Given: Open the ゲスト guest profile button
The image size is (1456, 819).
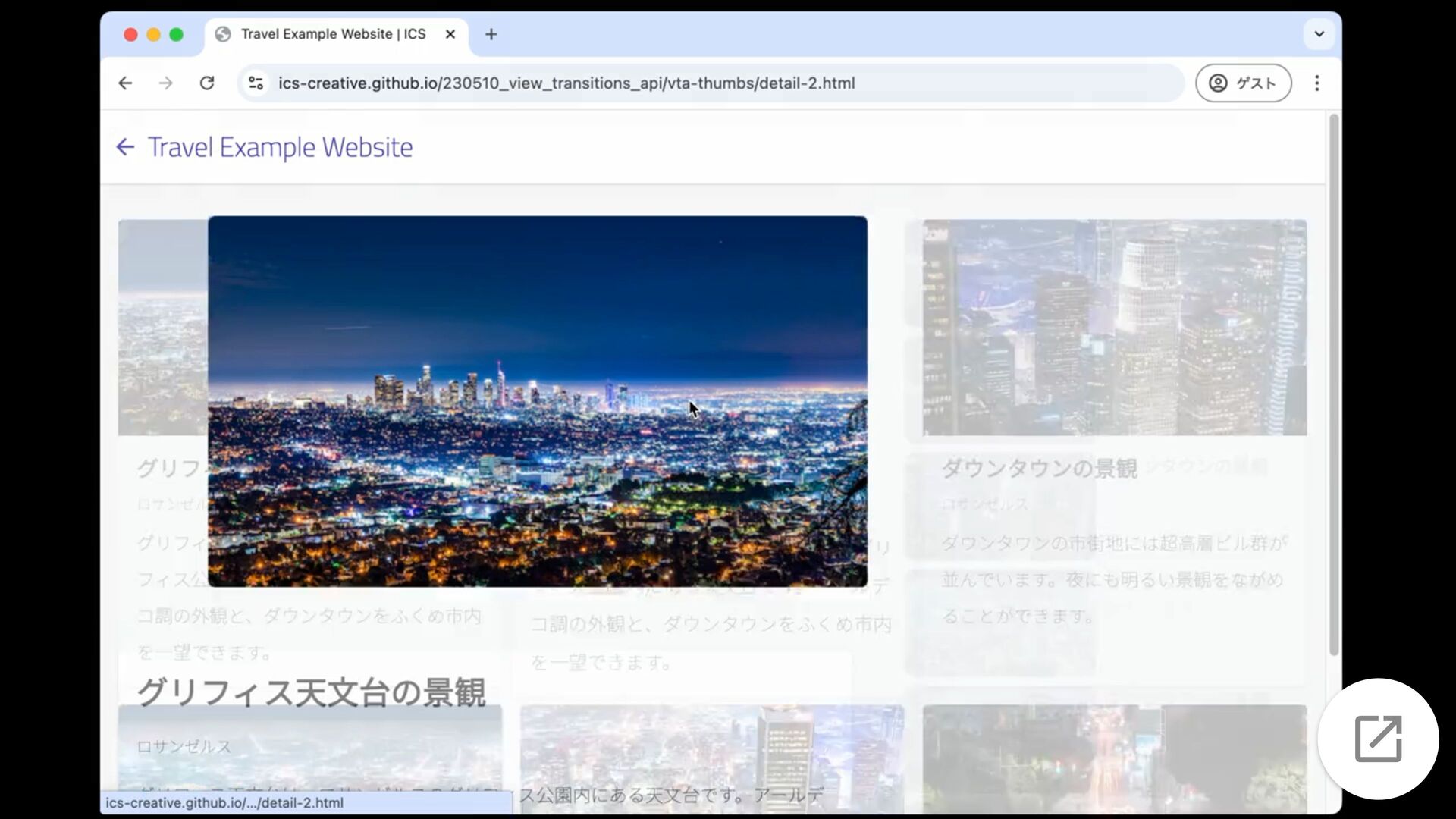Looking at the screenshot, I should click(1243, 83).
